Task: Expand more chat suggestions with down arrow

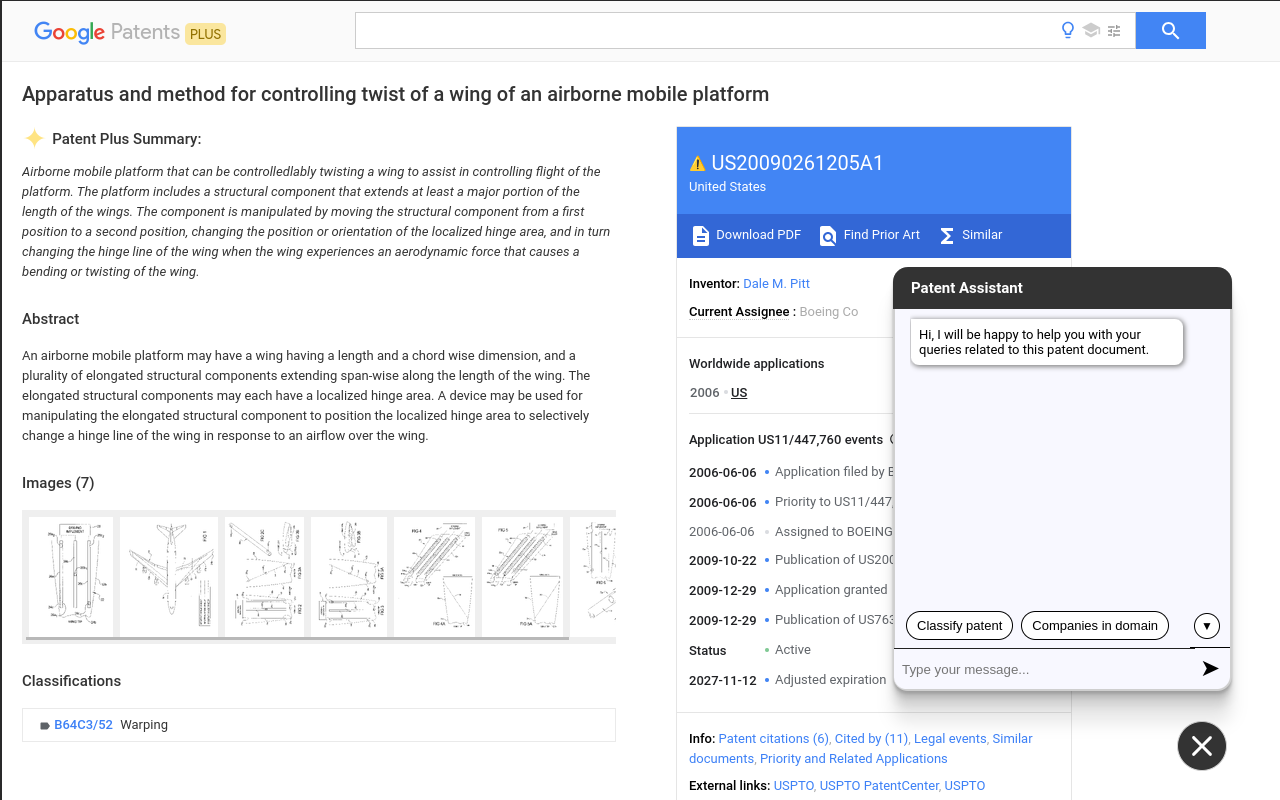Action: (x=1206, y=626)
